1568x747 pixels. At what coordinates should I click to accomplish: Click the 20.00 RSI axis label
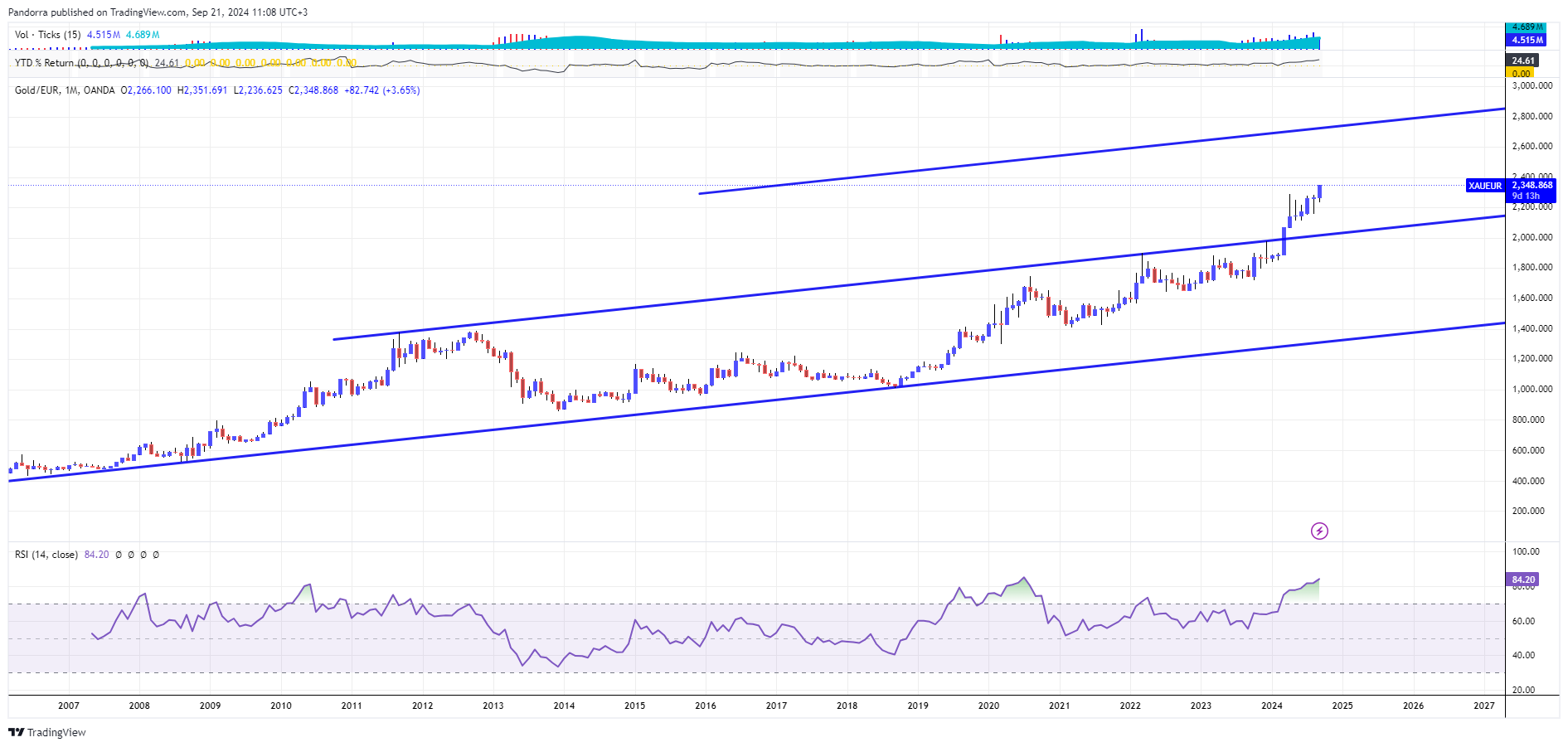[x=1524, y=690]
